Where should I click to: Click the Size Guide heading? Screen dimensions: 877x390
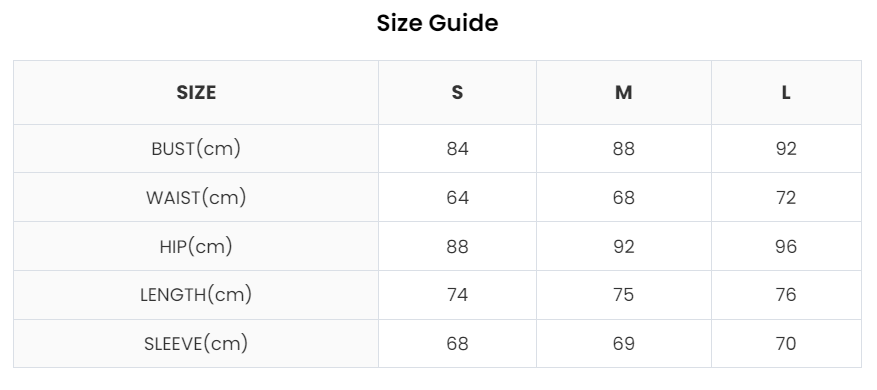point(437,23)
